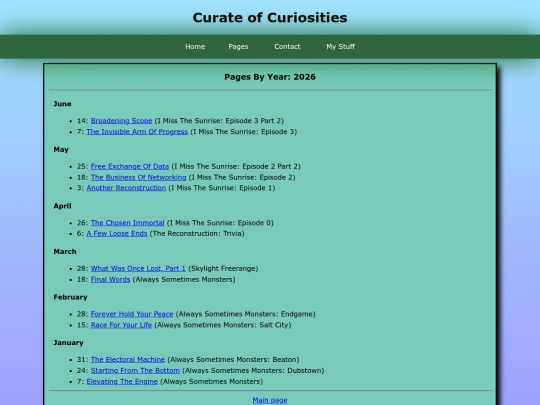Open the Home navigation item
This screenshot has width=540, height=405.
pos(195,46)
